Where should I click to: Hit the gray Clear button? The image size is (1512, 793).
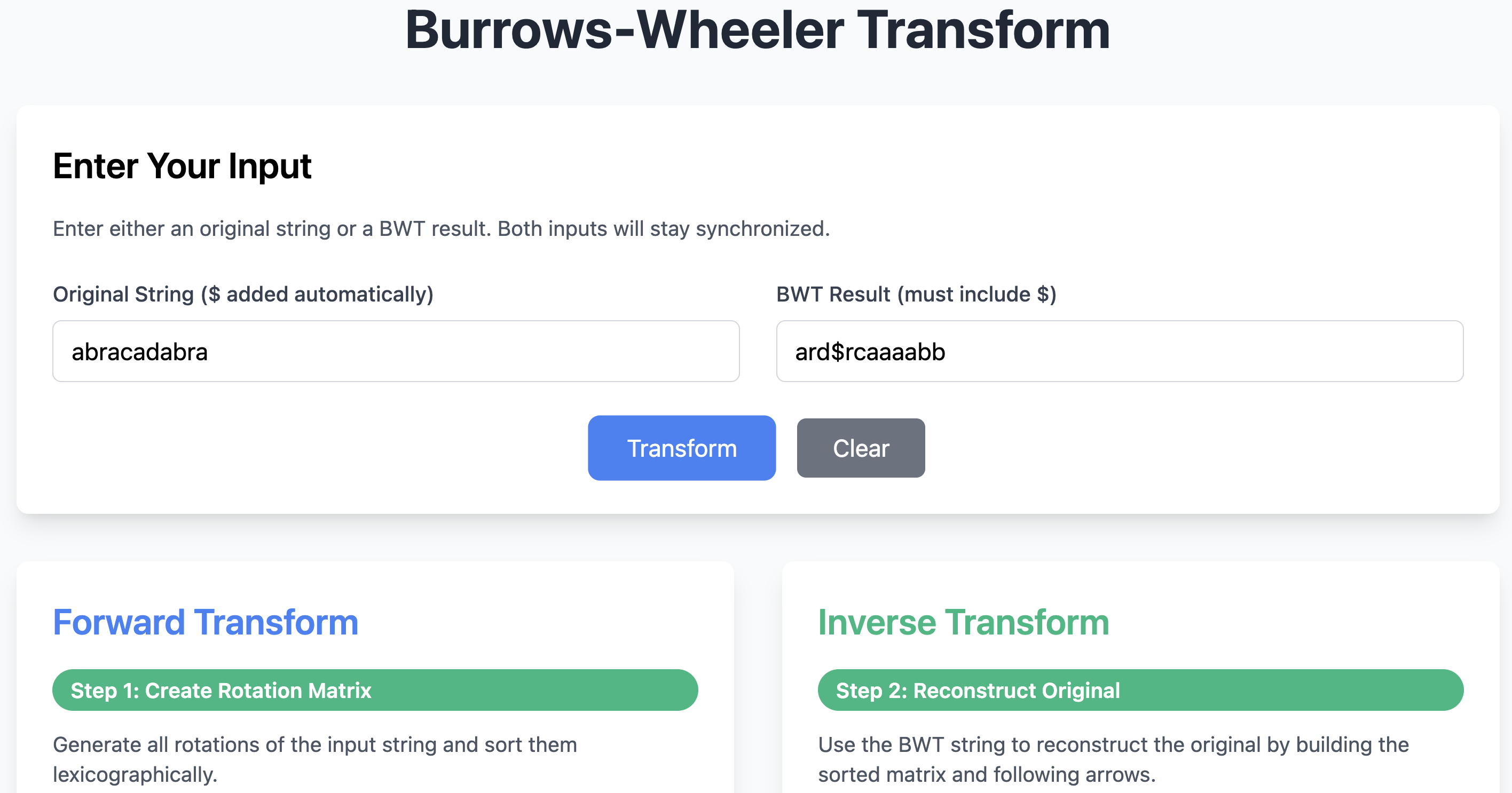861,448
